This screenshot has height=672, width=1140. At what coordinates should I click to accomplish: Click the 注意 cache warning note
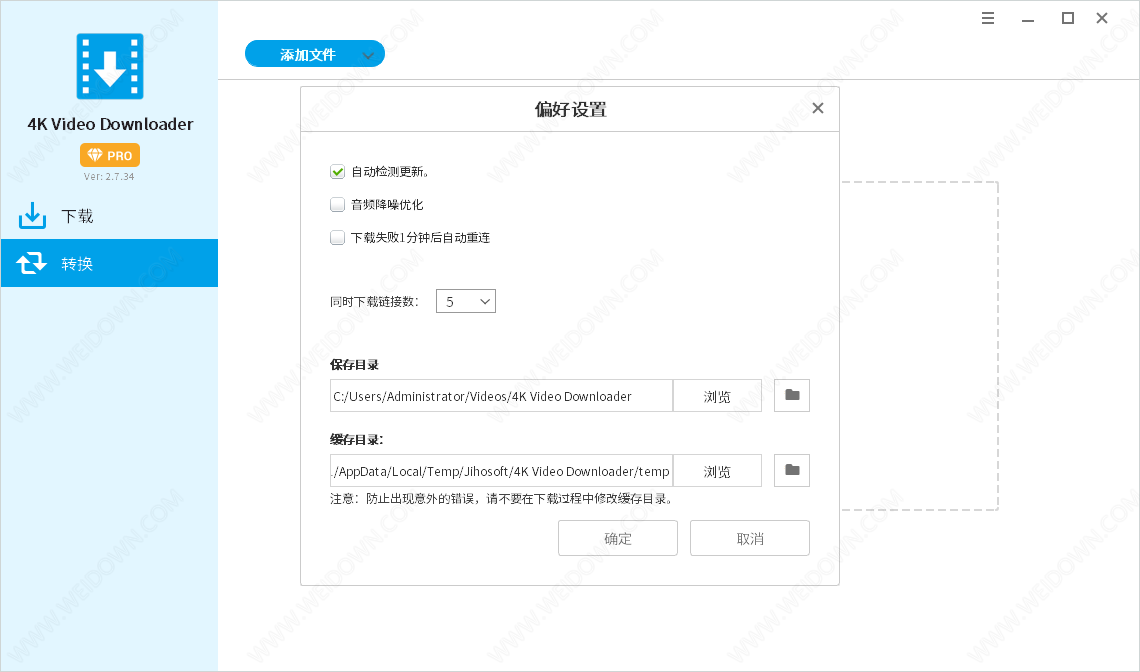pyautogui.click(x=502, y=499)
